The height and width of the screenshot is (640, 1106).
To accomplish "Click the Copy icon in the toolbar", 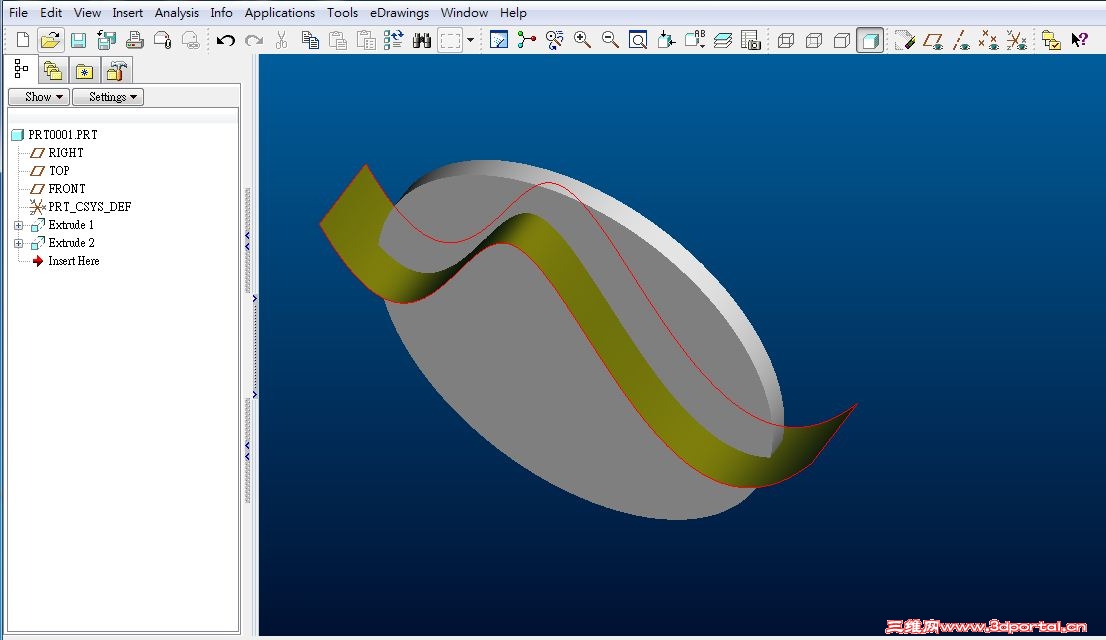I will (x=310, y=40).
